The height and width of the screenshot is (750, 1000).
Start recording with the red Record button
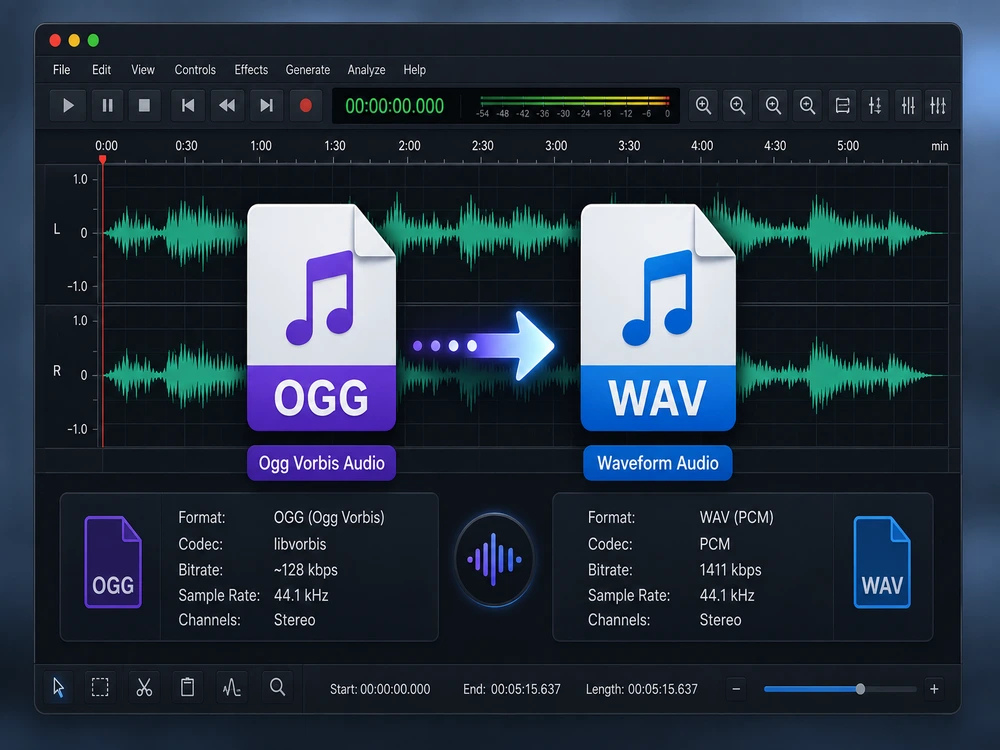coord(305,105)
